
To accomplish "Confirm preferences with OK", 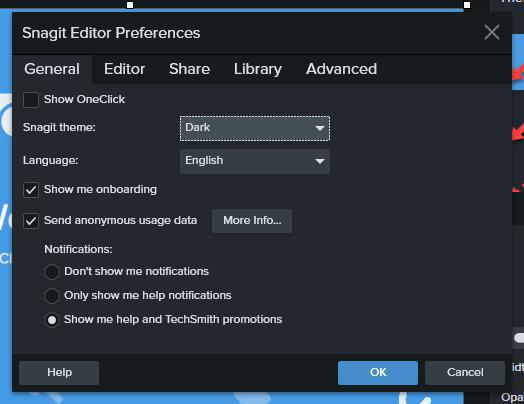I will tap(378, 373).
